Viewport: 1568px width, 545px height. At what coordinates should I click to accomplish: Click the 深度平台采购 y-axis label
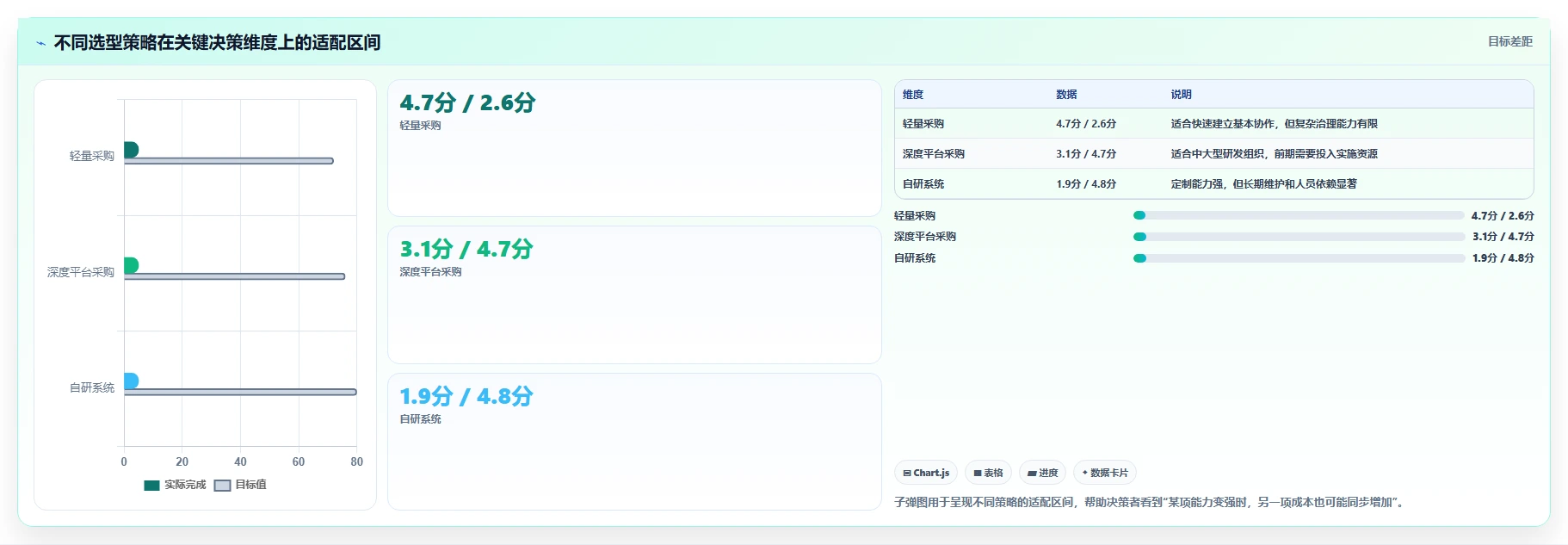tap(81, 272)
